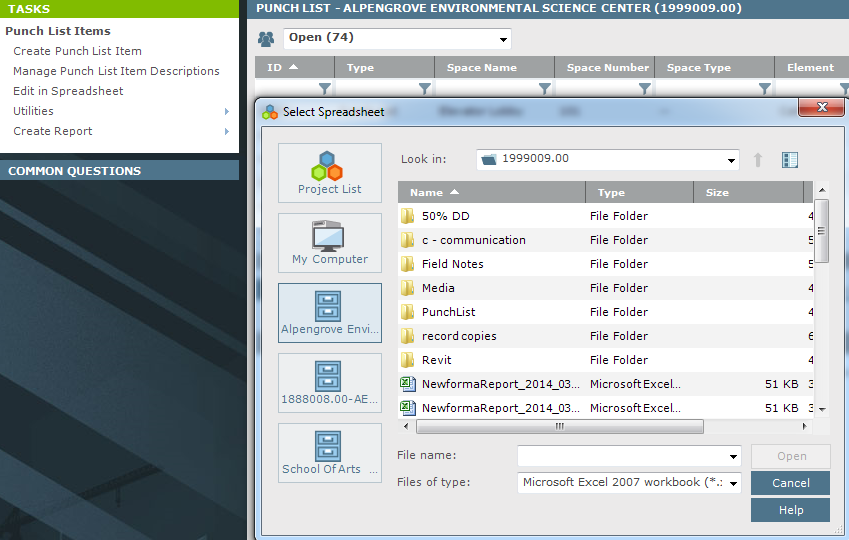Click the file list scroll up arrow
Image resolution: width=849 pixels, height=540 pixels.
tap(822, 190)
